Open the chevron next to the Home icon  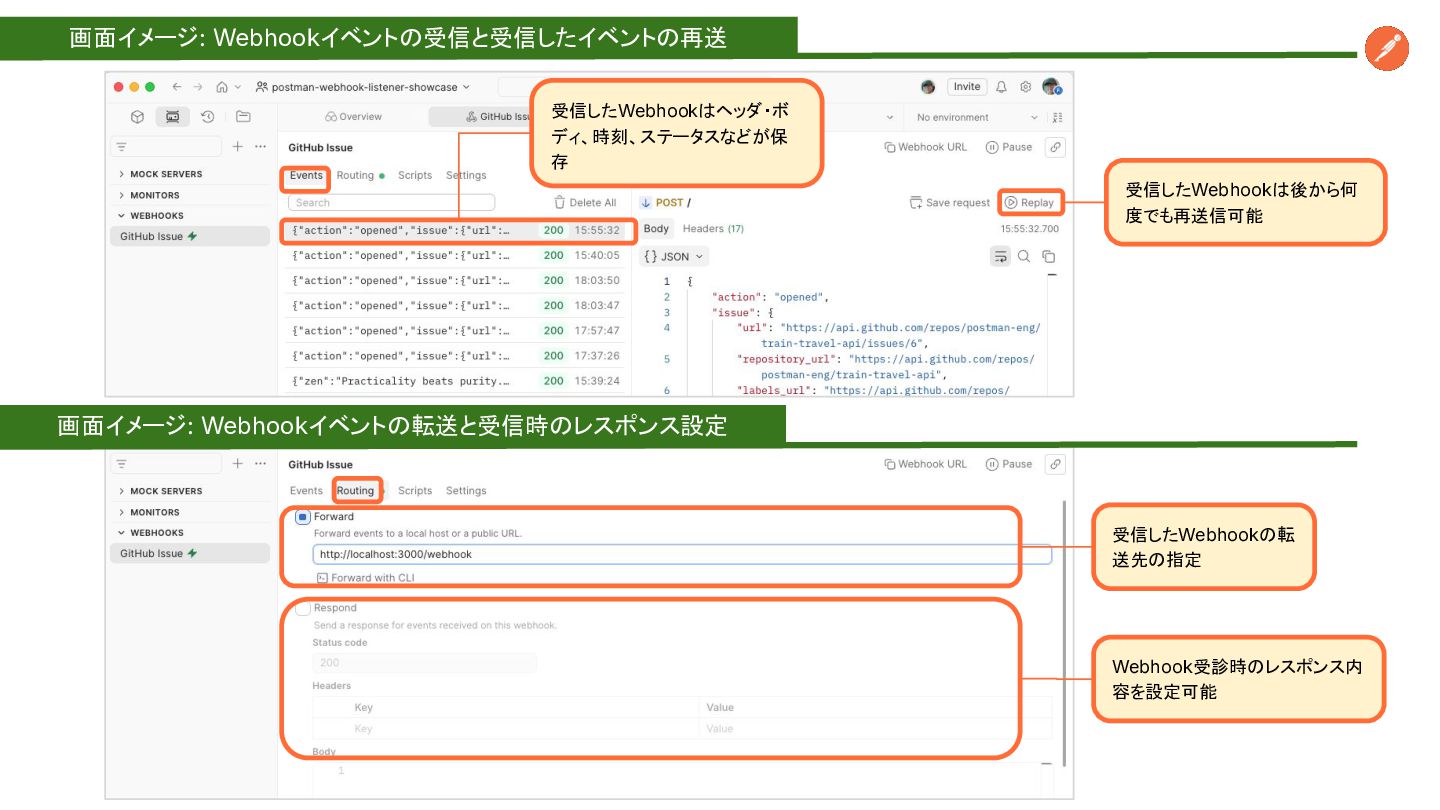tap(237, 87)
